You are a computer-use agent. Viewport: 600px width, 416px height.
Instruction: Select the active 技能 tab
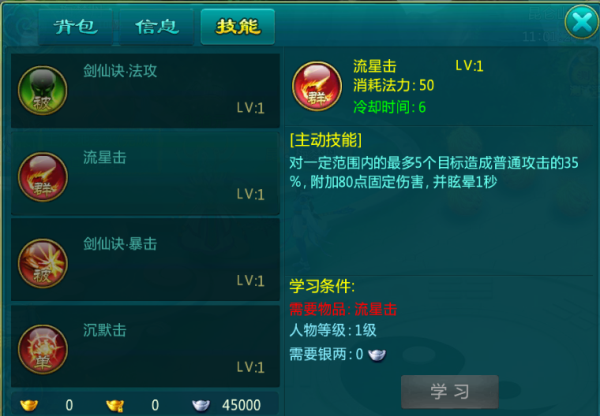[x=238, y=27]
